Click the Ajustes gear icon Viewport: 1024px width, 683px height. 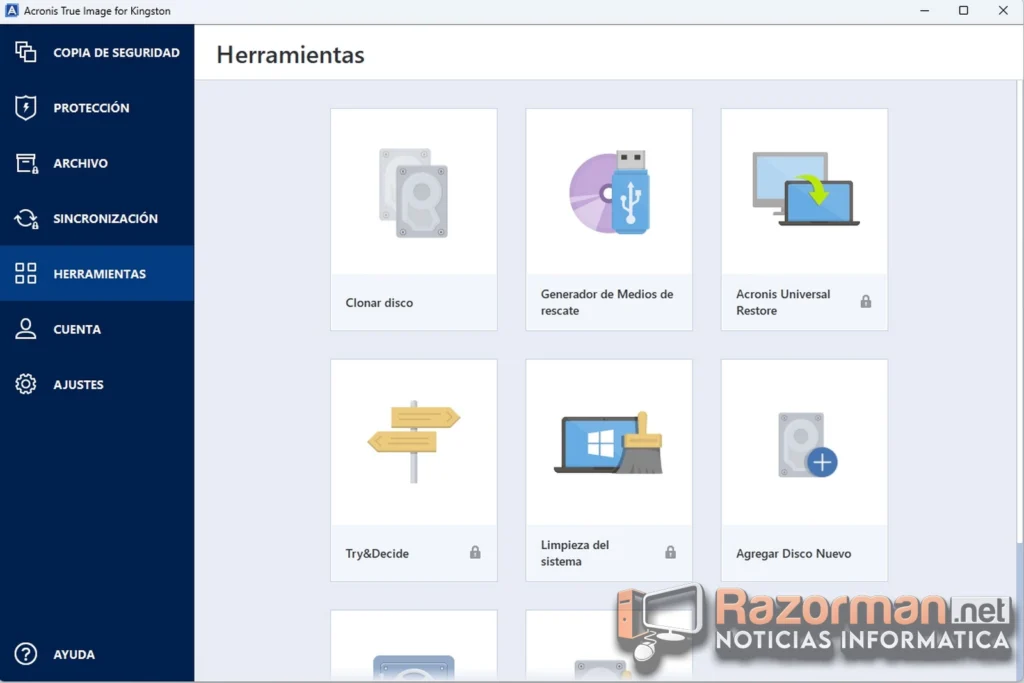click(x=25, y=384)
